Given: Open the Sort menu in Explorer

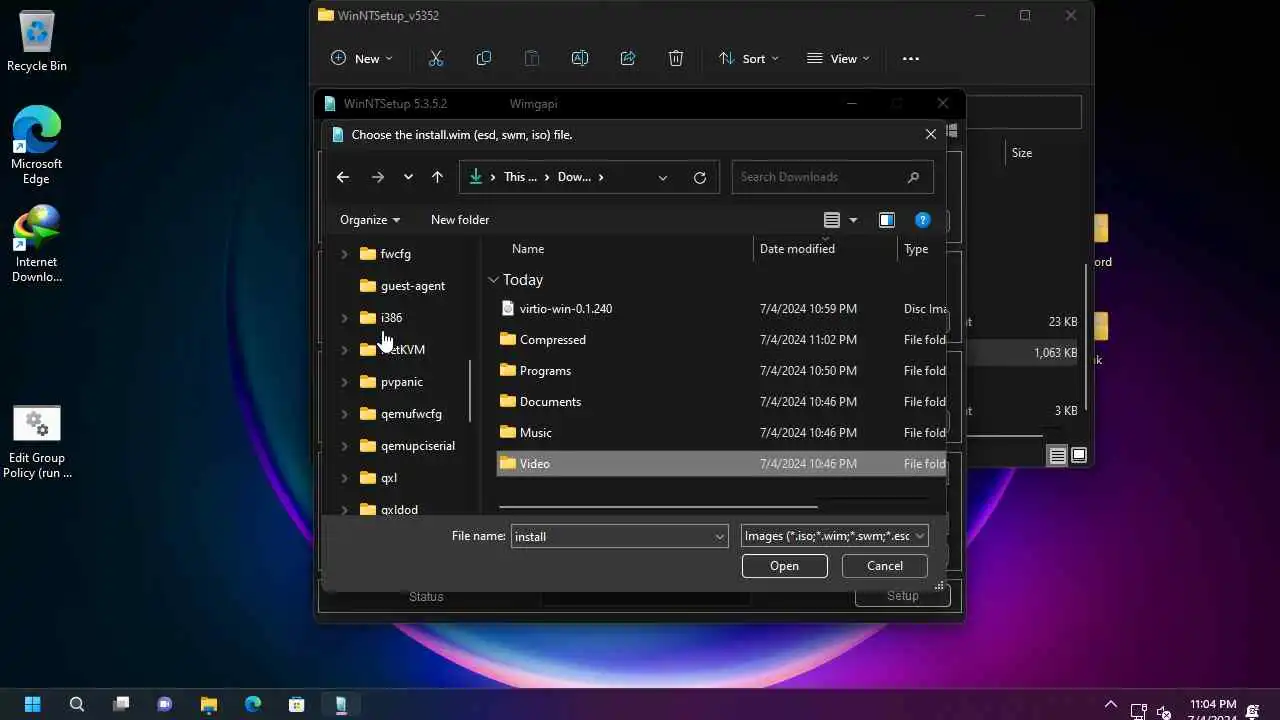Looking at the screenshot, I should (x=748, y=58).
